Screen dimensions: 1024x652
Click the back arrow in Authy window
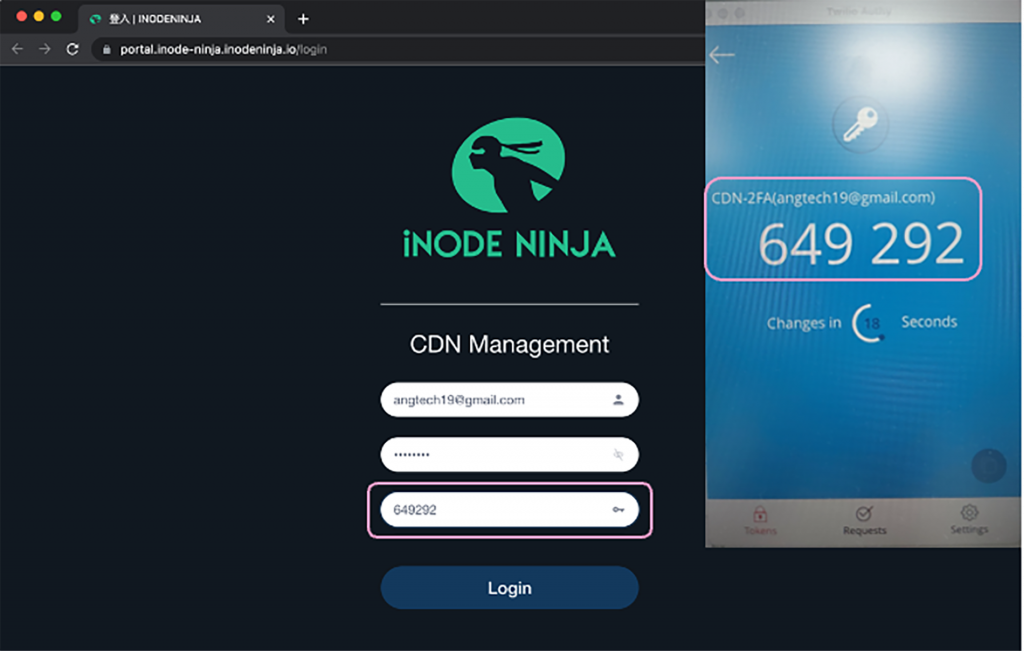pos(722,55)
